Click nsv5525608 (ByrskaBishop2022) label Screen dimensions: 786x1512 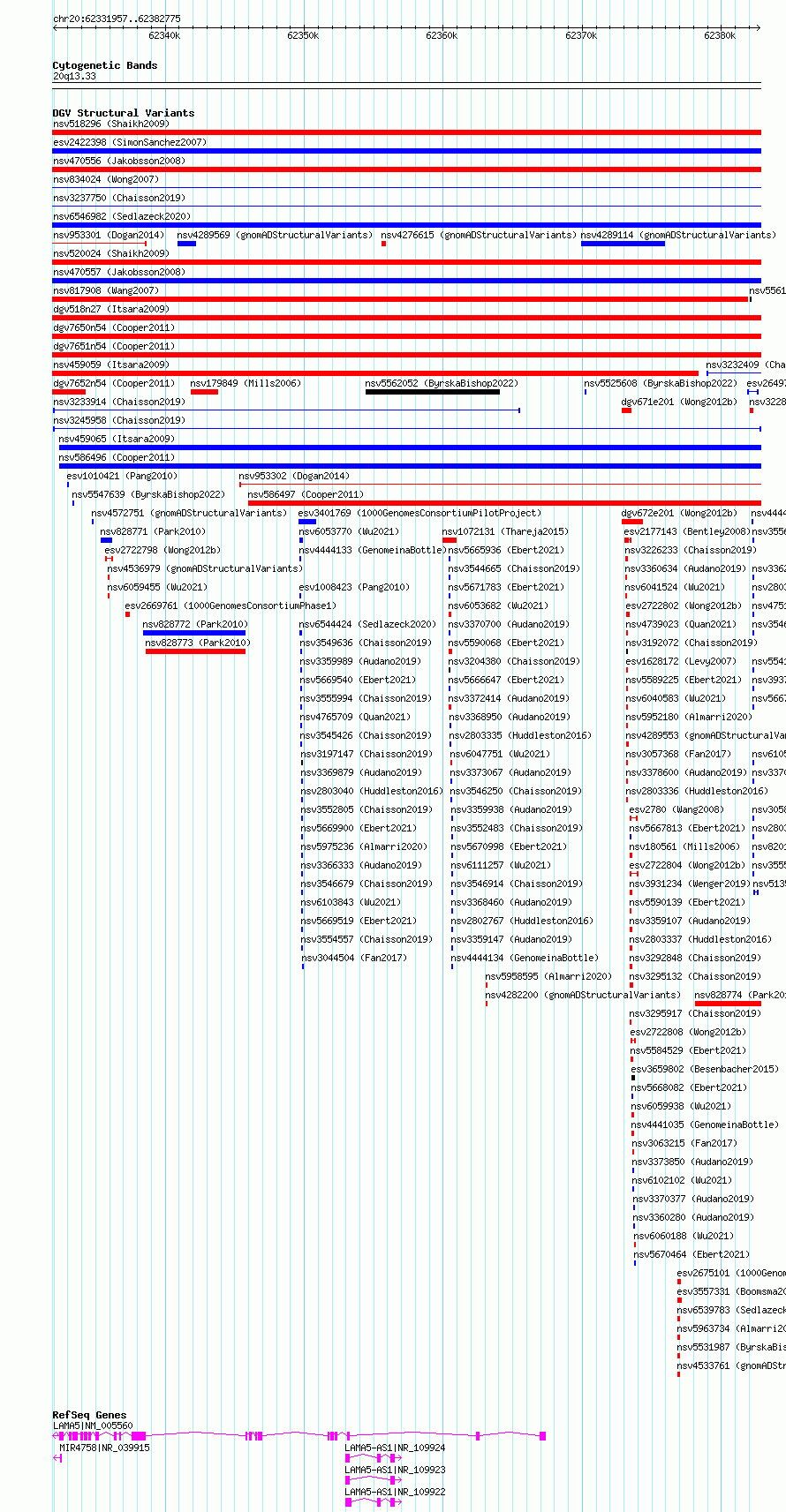(661, 384)
